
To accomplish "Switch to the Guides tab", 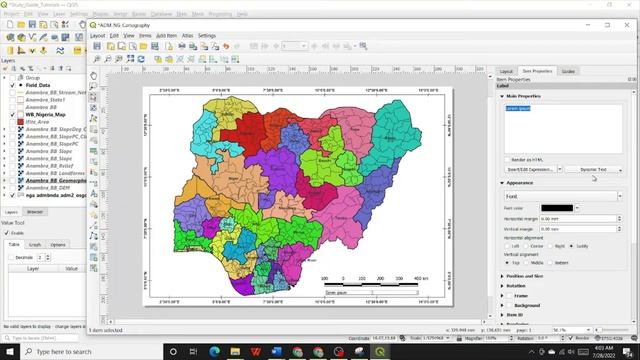I will coord(568,71).
